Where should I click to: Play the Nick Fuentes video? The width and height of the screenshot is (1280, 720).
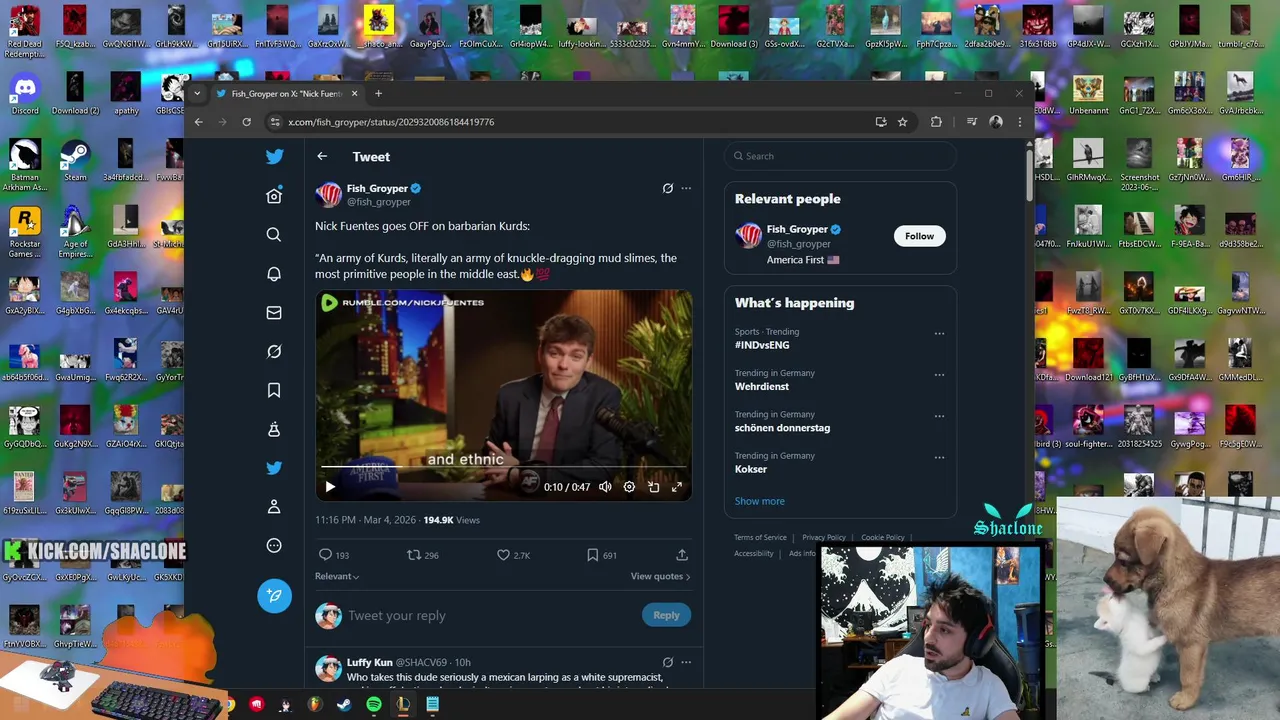pos(330,487)
